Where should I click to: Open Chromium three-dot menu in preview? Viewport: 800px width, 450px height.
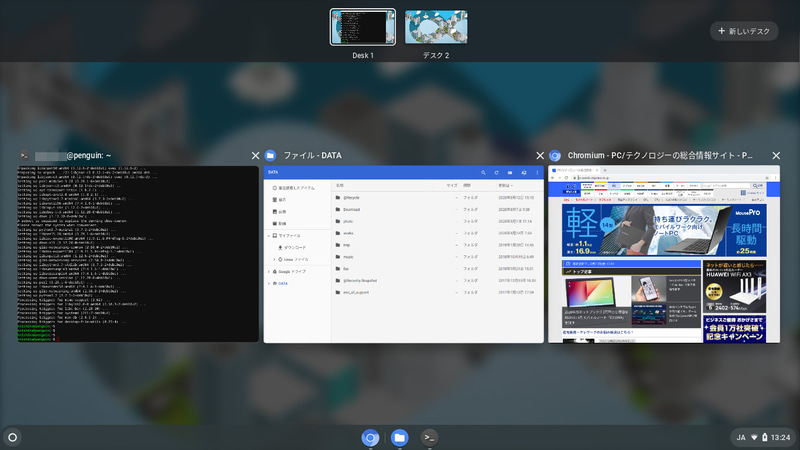[x=776, y=177]
